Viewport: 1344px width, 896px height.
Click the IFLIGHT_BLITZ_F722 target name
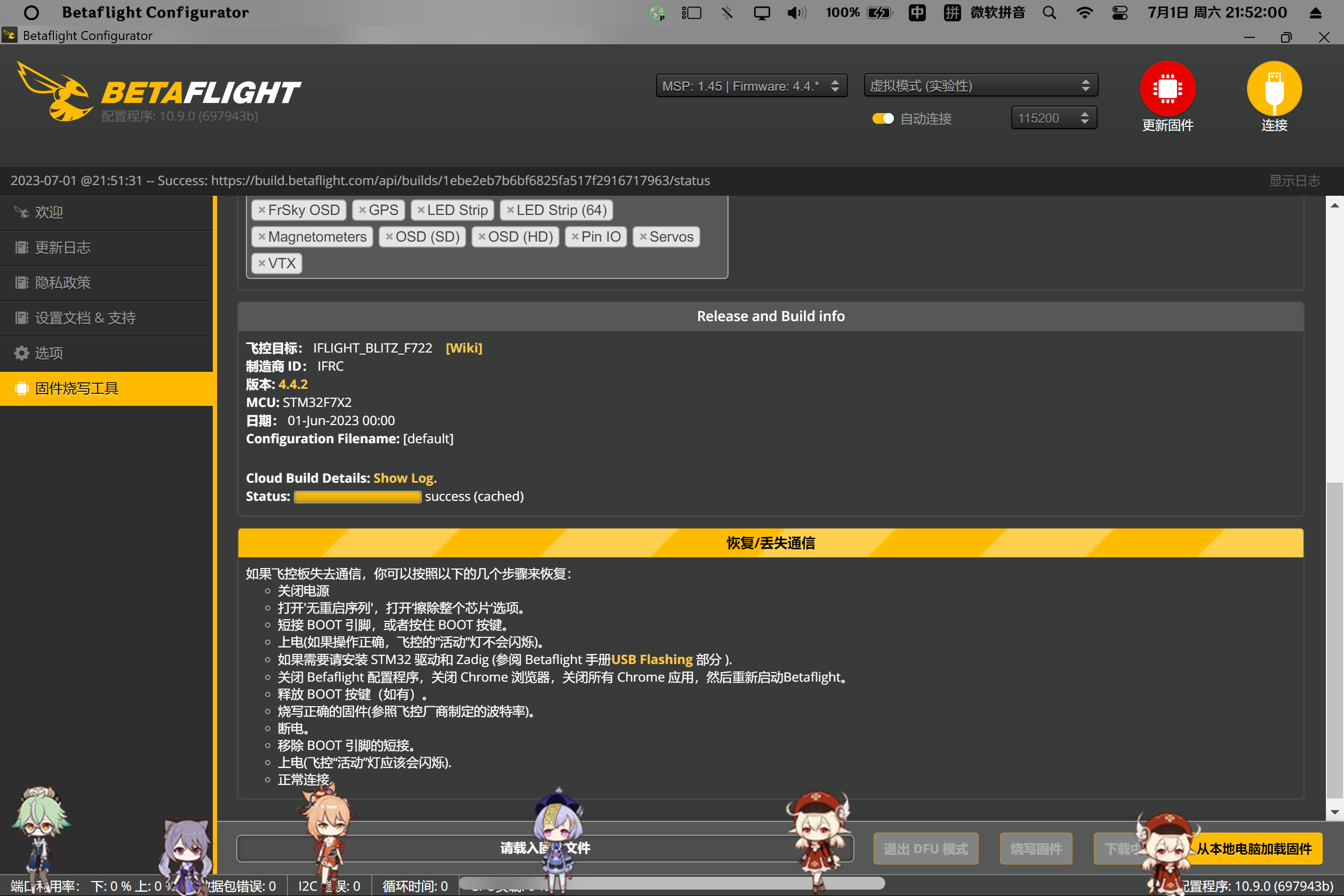coord(373,348)
